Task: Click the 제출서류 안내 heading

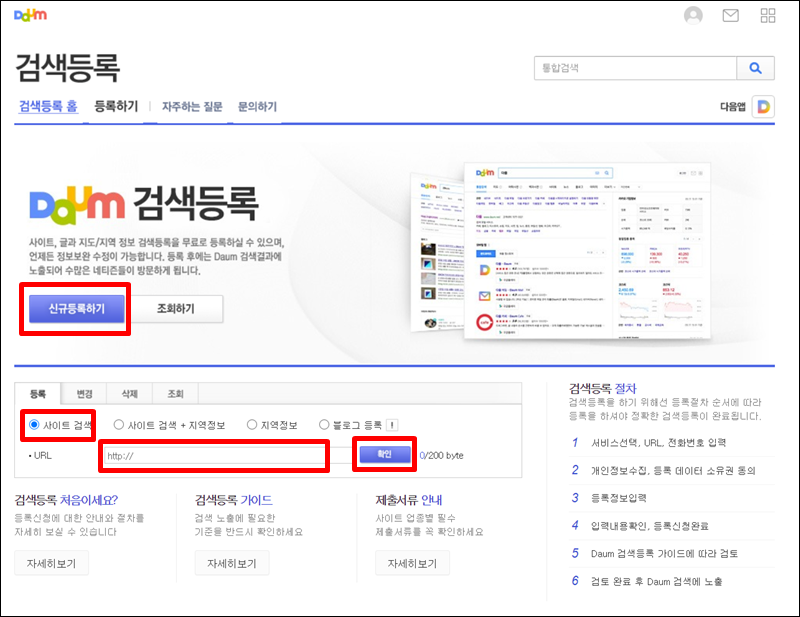Action: click(409, 500)
